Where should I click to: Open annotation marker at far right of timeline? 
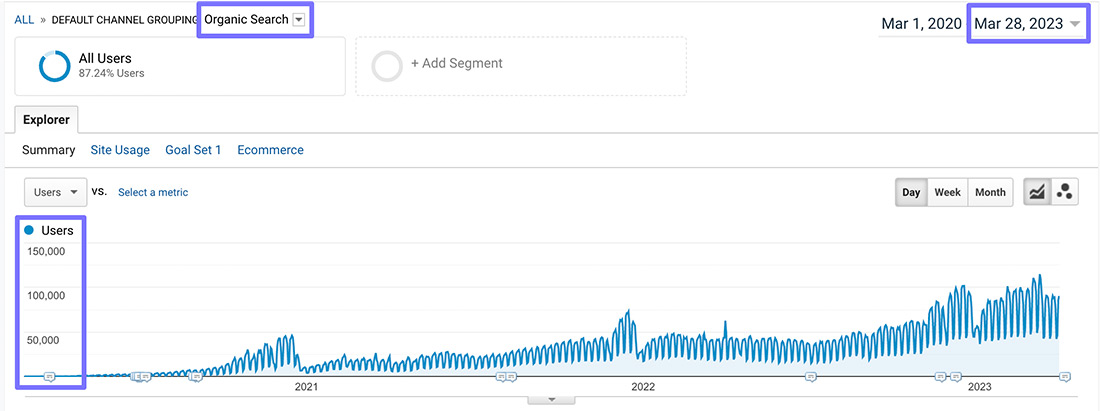1065,377
